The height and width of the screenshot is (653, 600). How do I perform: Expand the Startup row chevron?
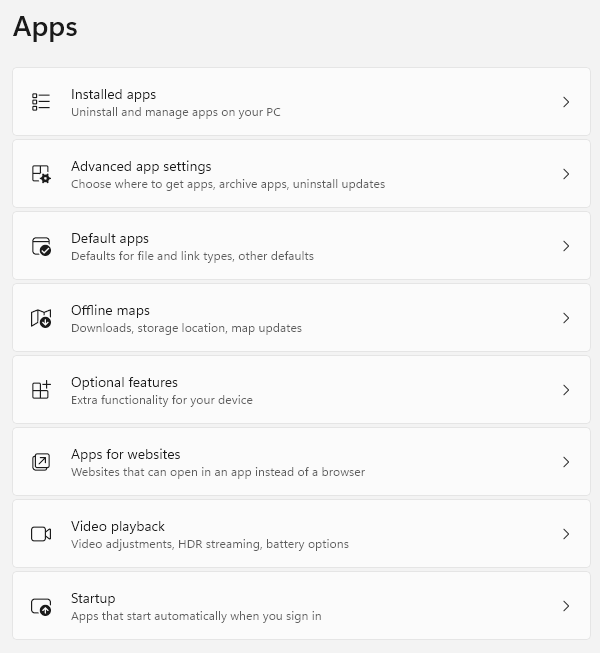point(566,606)
